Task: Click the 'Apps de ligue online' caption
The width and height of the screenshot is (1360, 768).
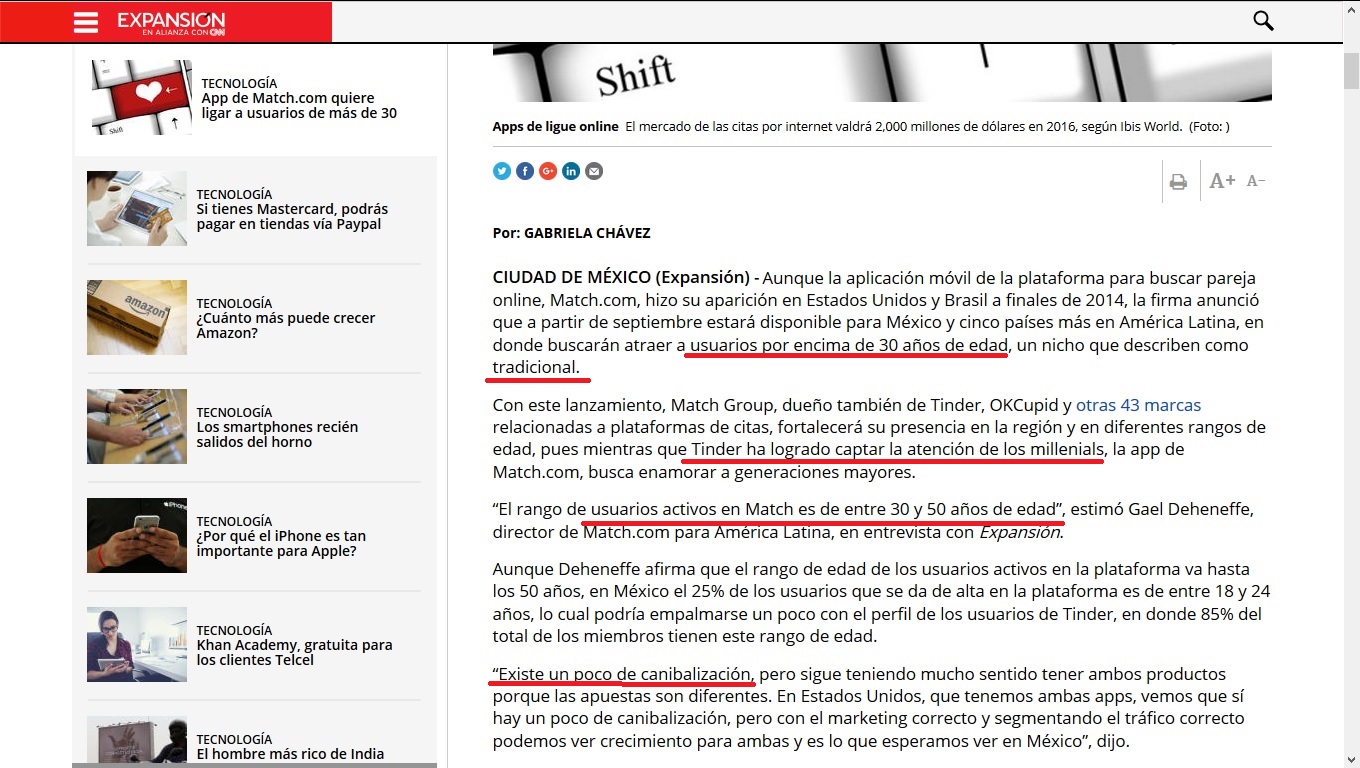Action: pyautogui.click(x=556, y=127)
